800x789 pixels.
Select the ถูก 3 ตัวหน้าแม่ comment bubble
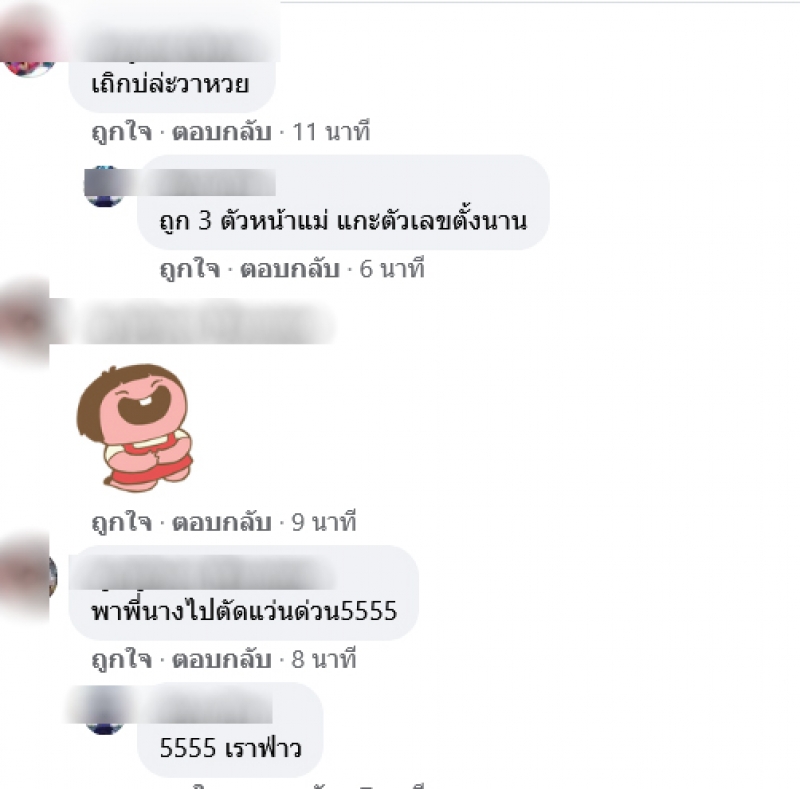coord(343,203)
